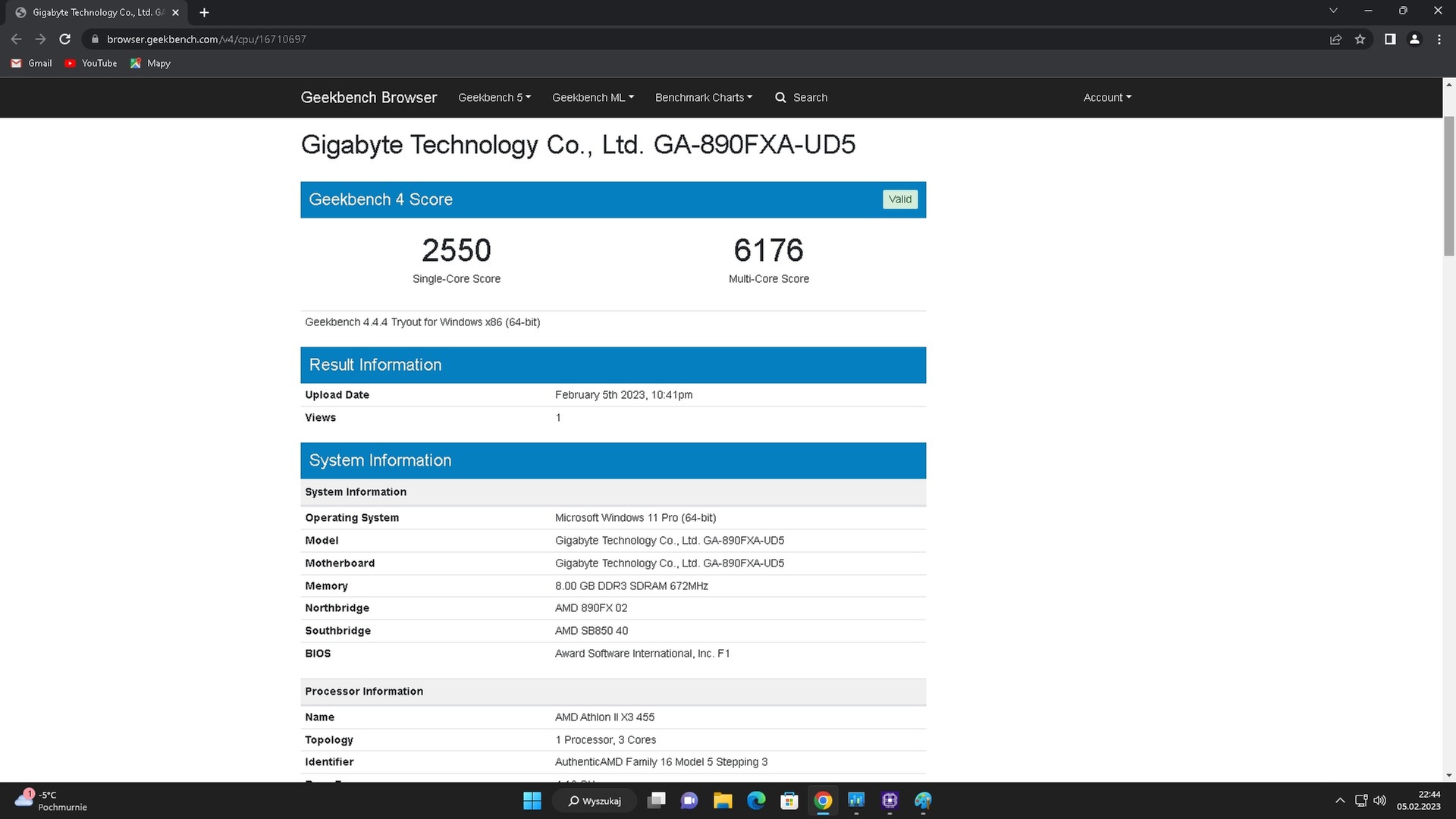Select the Gigabyte Technology browser tab
1456x819 pixels.
tap(97, 12)
